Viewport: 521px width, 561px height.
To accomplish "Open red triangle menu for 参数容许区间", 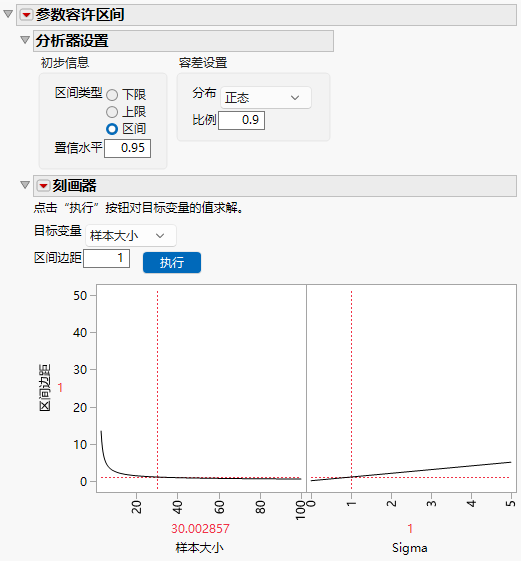I will point(26,15).
